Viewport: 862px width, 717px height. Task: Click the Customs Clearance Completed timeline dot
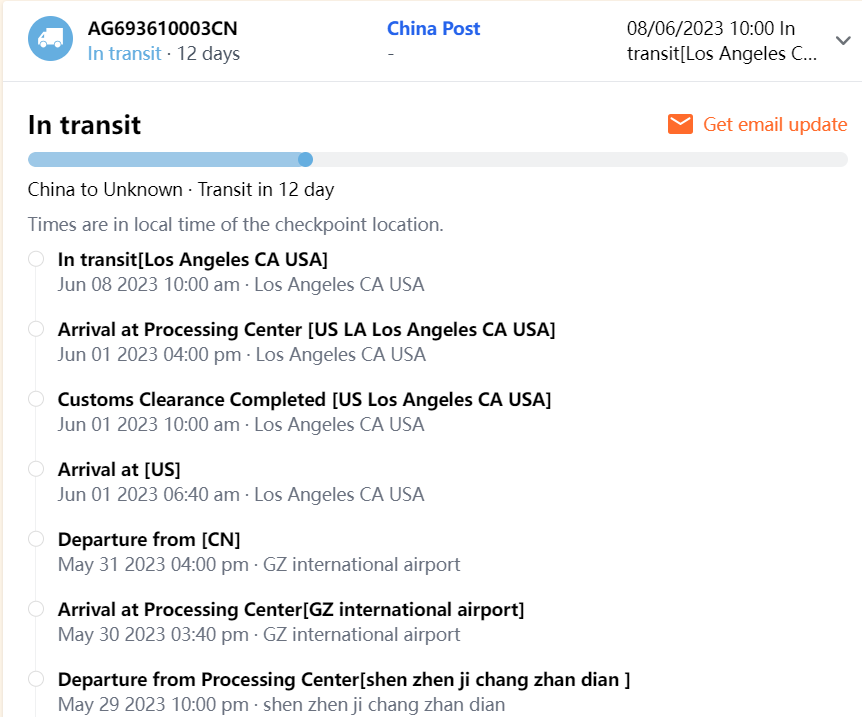click(36, 399)
